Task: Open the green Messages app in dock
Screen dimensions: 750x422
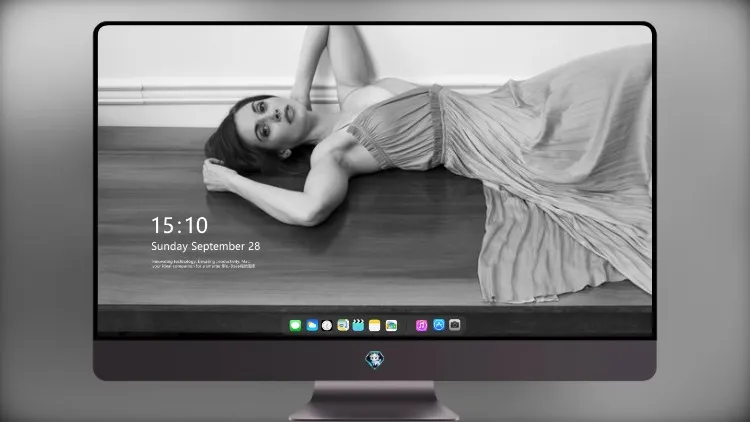Action: pyautogui.click(x=295, y=326)
